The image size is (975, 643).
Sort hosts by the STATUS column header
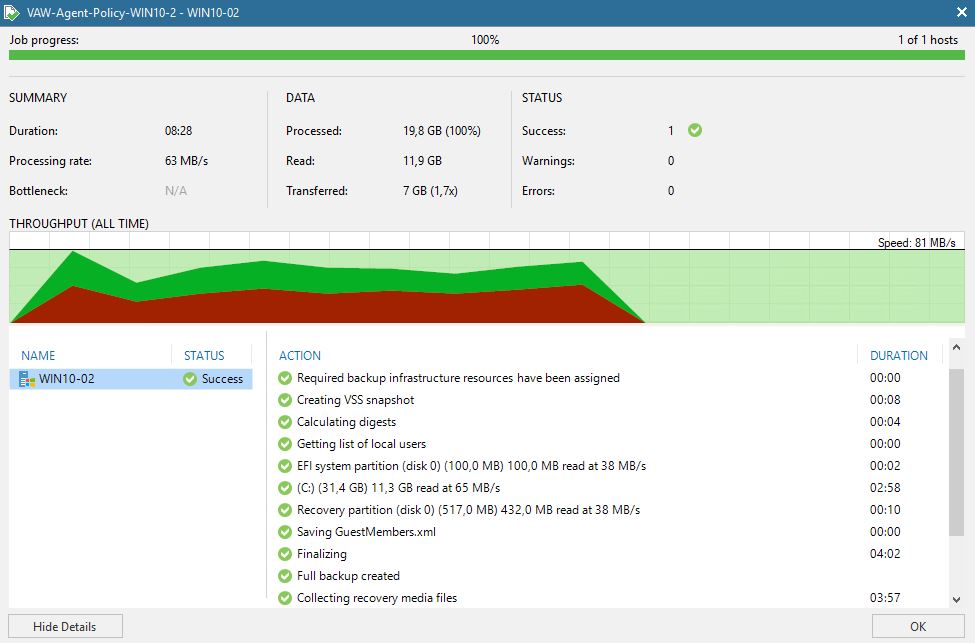[x=204, y=356]
